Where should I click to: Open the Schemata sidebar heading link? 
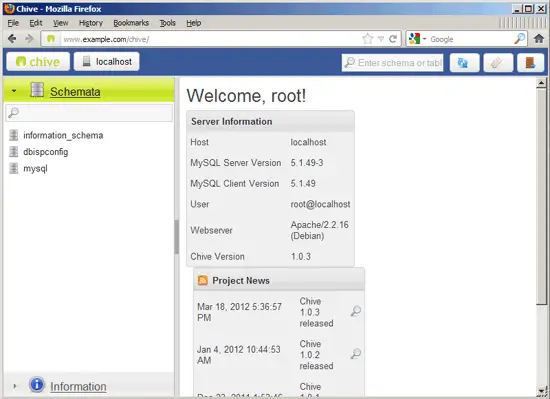click(75, 92)
